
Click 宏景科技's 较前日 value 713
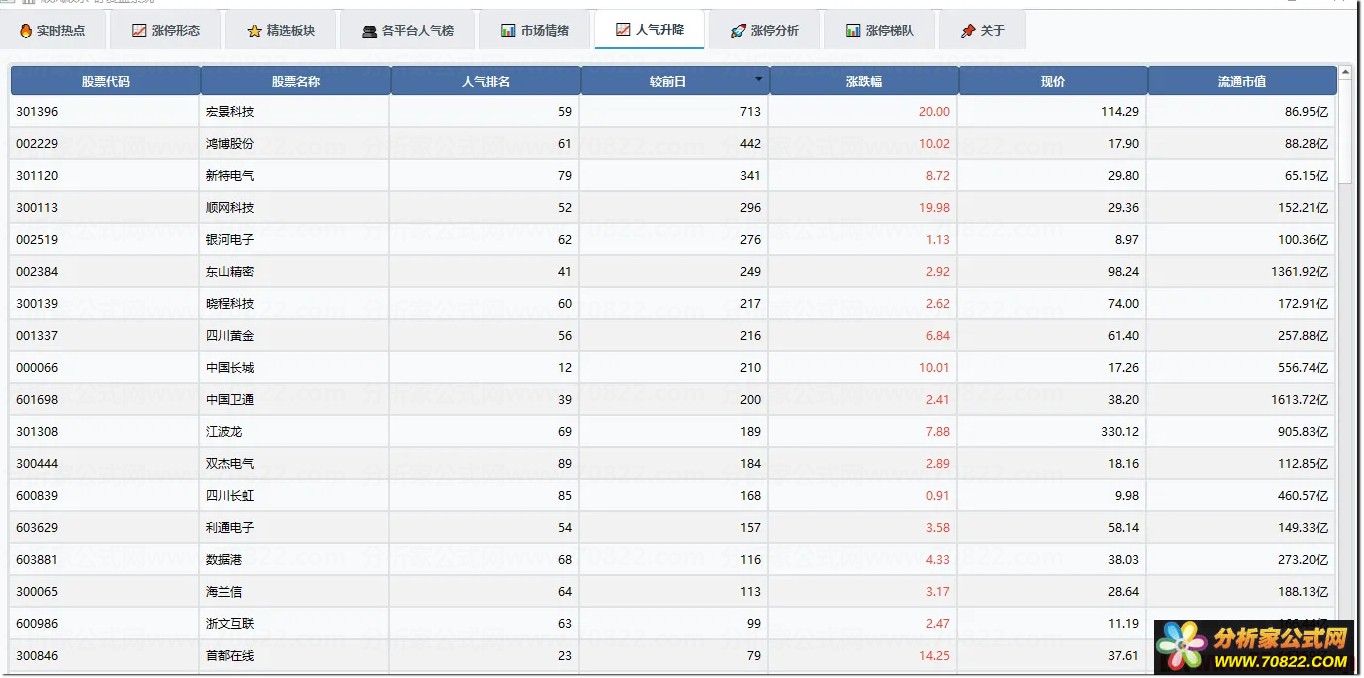pyautogui.click(x=751, y=112)
